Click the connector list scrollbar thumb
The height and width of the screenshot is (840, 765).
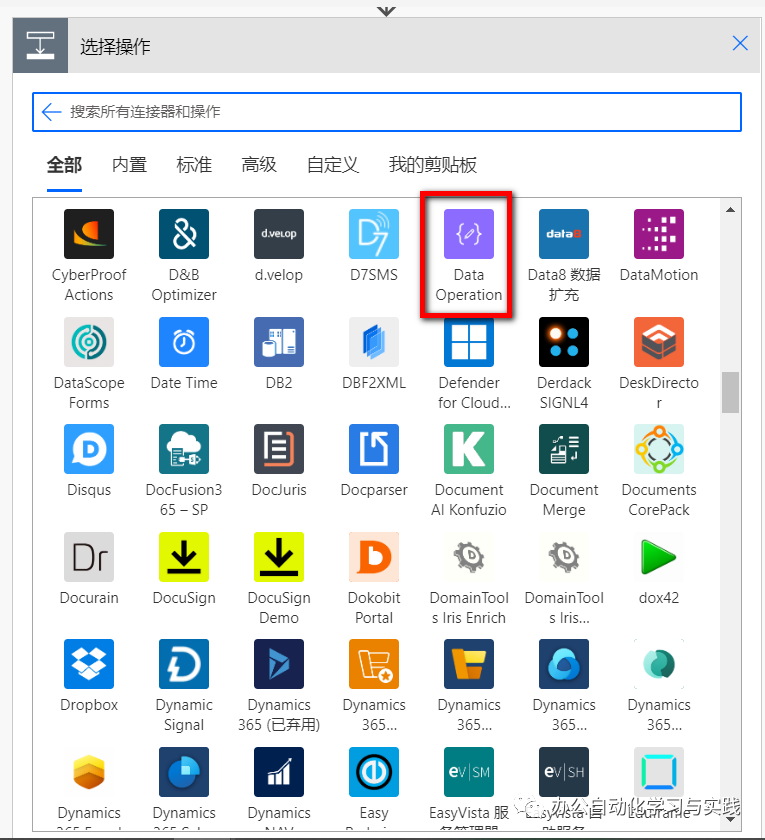pyautogui.click(x=730, y=392)
